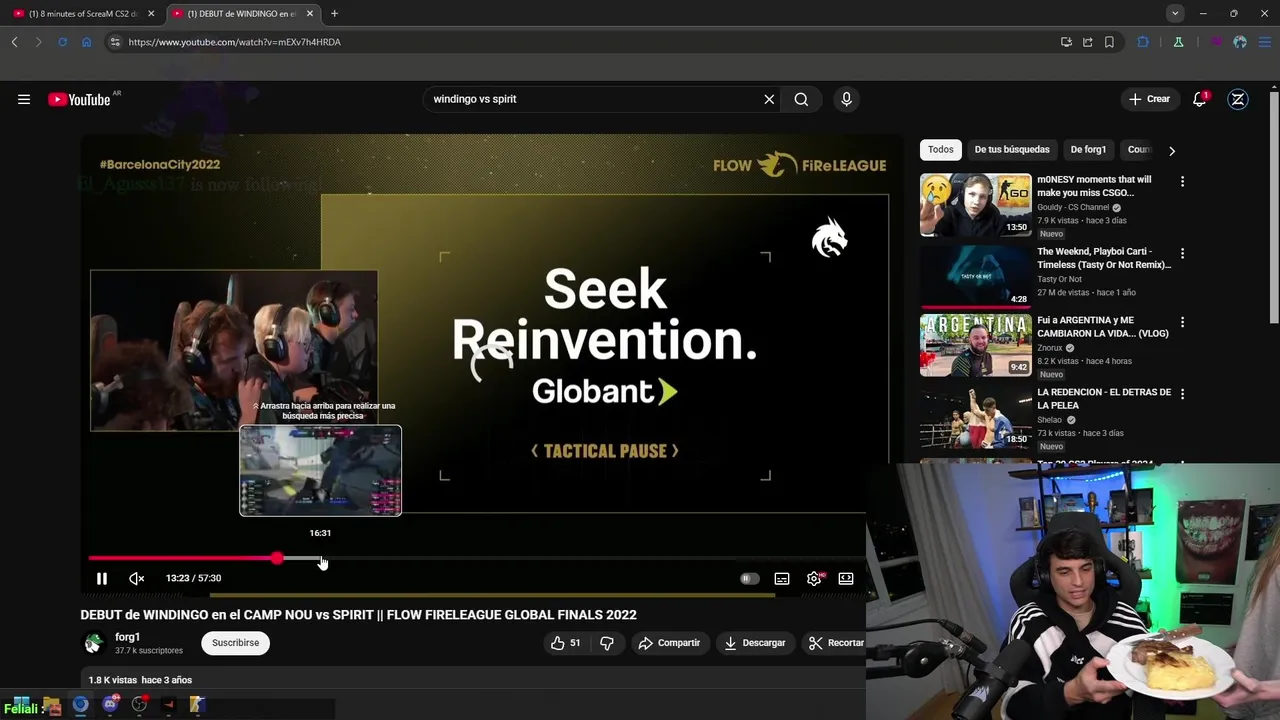1280x720 pixels.
Task: Open options for LA REDENCION video
Action: pyautogui.click(x=1182, y=395)
